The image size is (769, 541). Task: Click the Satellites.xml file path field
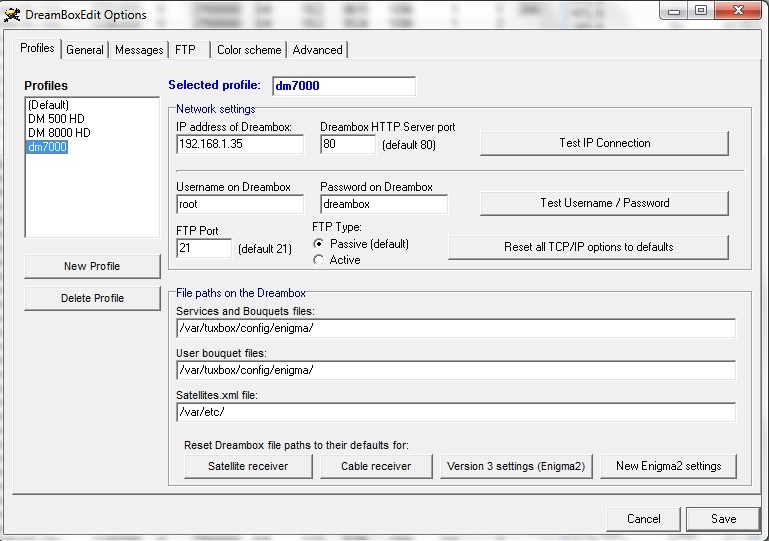click(x=456, y=412)
